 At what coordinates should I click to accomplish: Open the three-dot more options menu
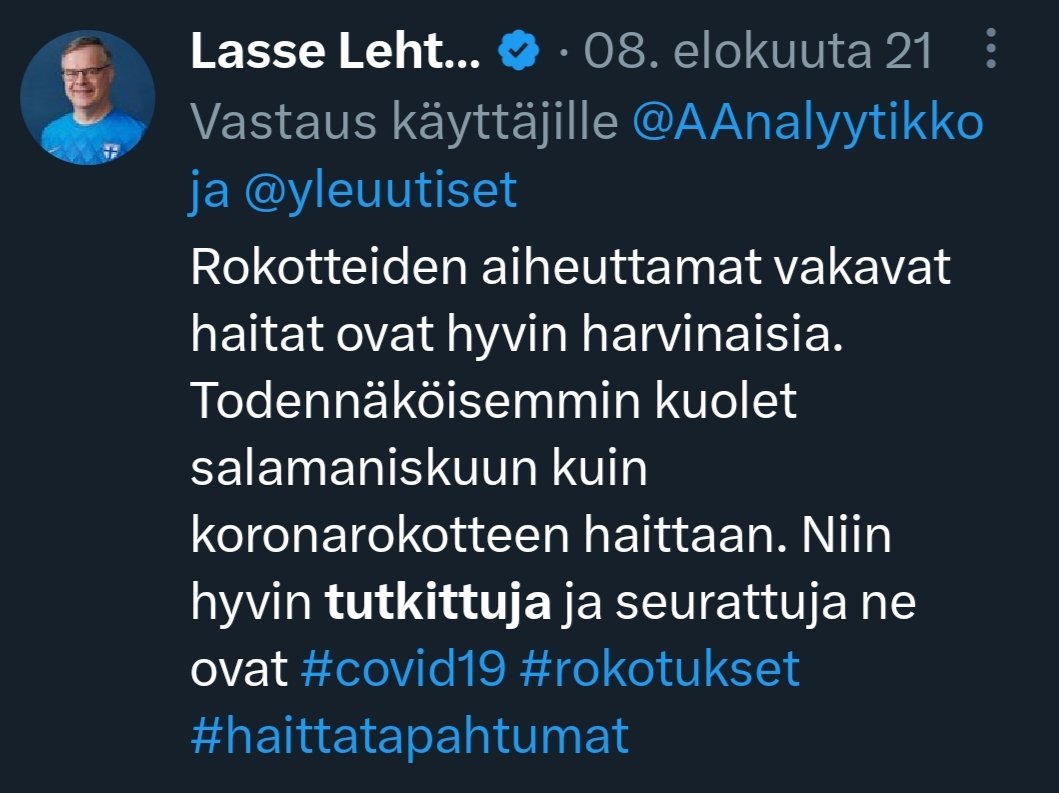[x=991, y=51]
